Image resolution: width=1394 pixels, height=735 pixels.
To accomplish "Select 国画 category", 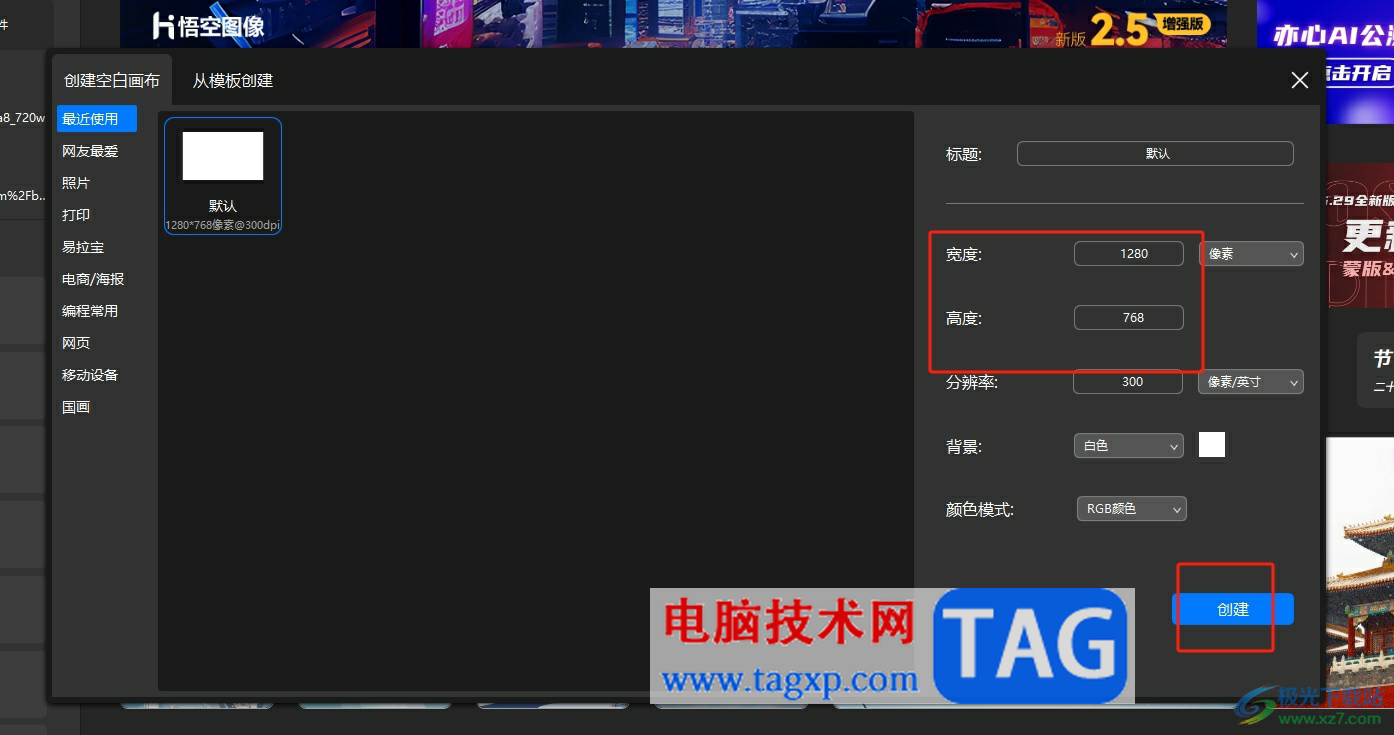I will pos(76,407).
